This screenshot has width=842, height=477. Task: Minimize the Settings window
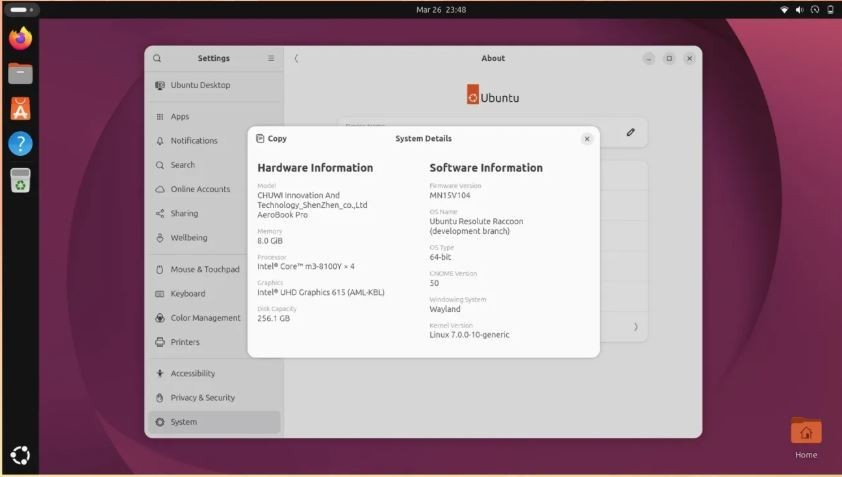click(649, 58)
